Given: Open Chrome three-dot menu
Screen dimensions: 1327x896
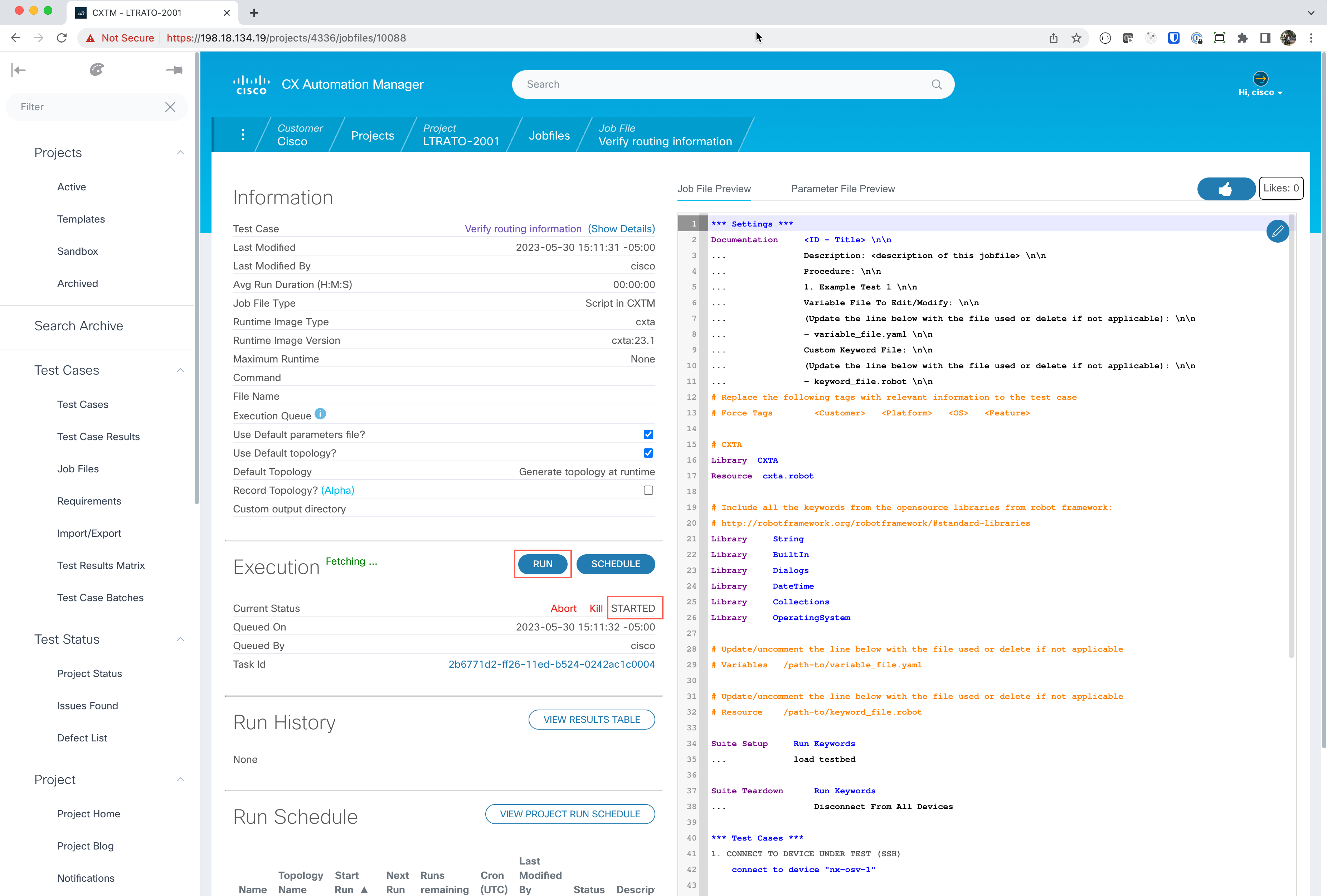Looking at the screenshot, I should point(1311,38).
